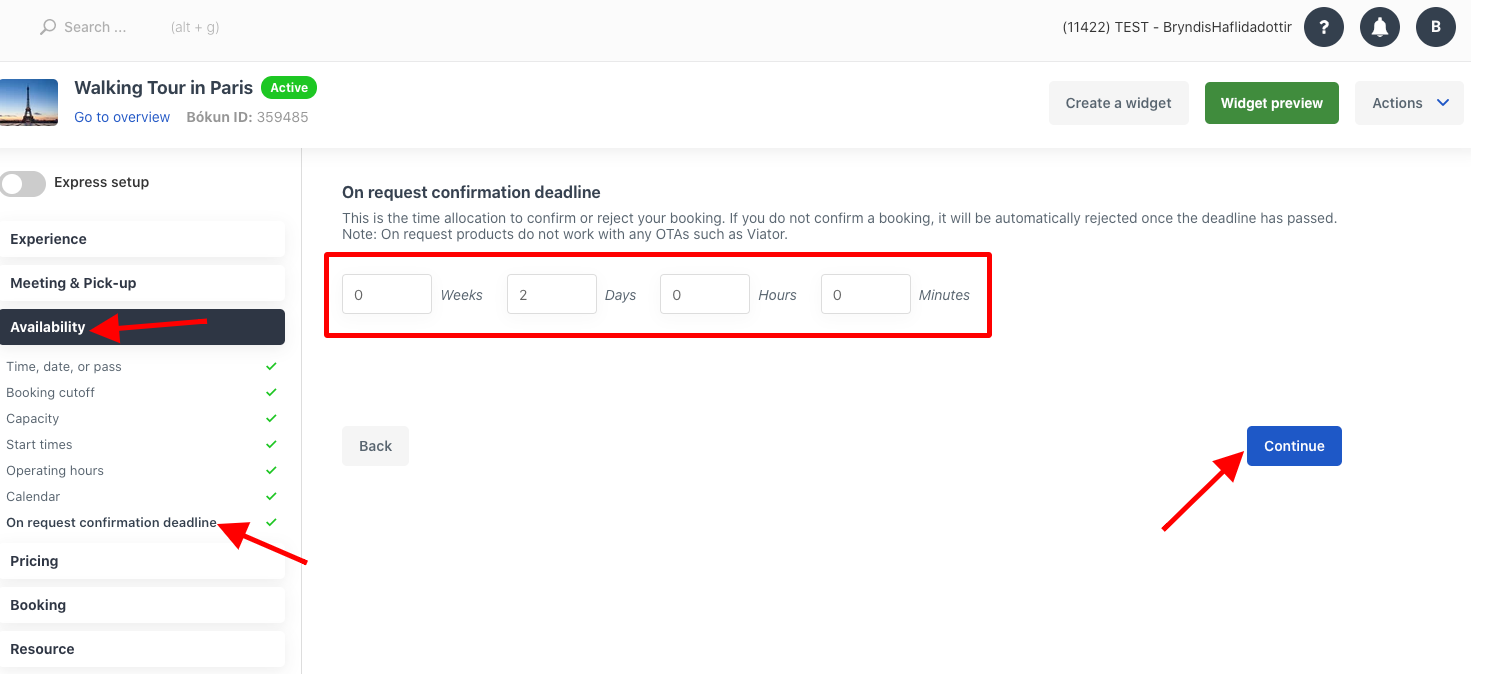Select the Capacity step

click(x=33, y=419)
